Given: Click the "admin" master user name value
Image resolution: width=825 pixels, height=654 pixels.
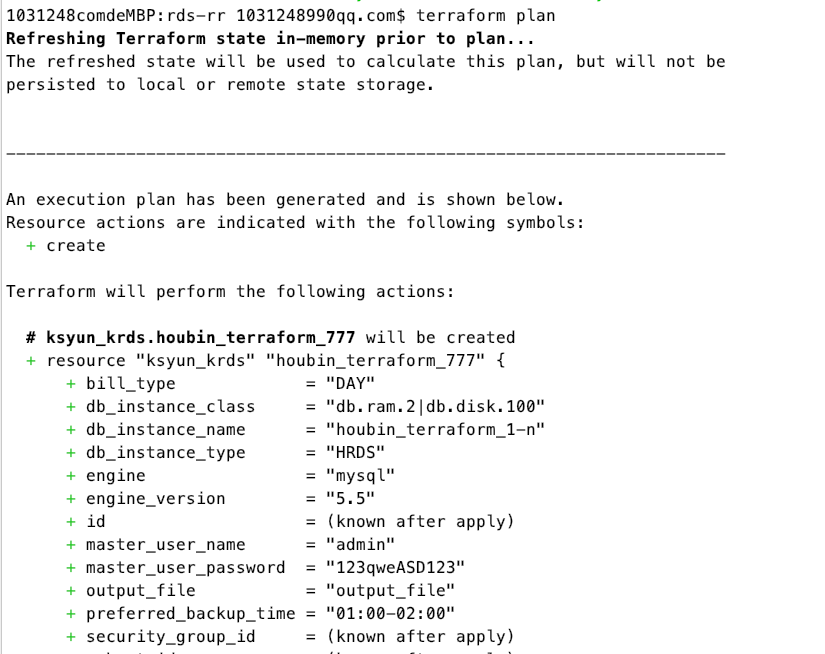Looking at the screenshot, I should [x=360, y=545].
